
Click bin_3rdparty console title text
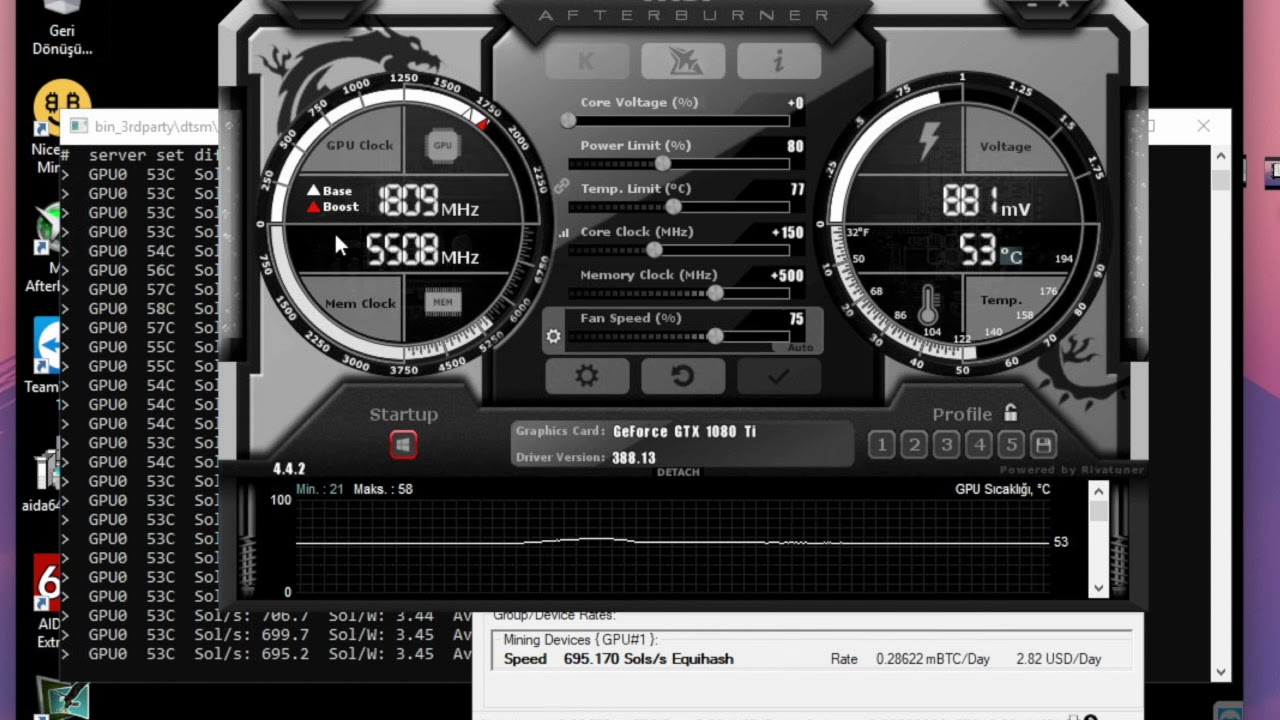point(157,126)
